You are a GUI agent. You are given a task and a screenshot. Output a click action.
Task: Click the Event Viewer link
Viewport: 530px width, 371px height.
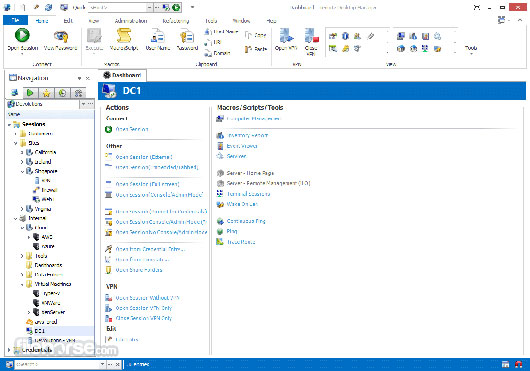click(242, 146)
